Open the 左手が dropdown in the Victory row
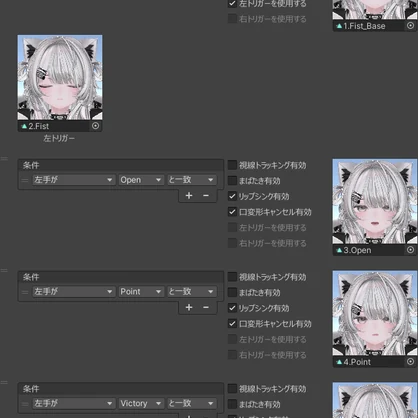This screenshot has width=418, height=418. click(74, 403)
